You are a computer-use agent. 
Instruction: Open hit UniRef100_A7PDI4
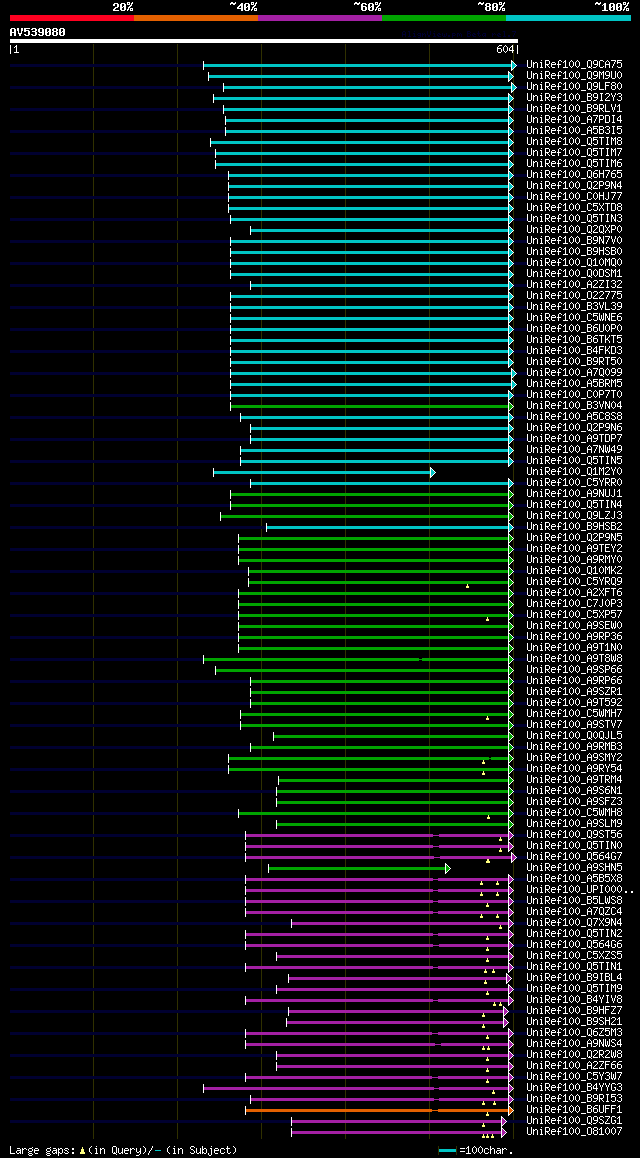point(574,120)
